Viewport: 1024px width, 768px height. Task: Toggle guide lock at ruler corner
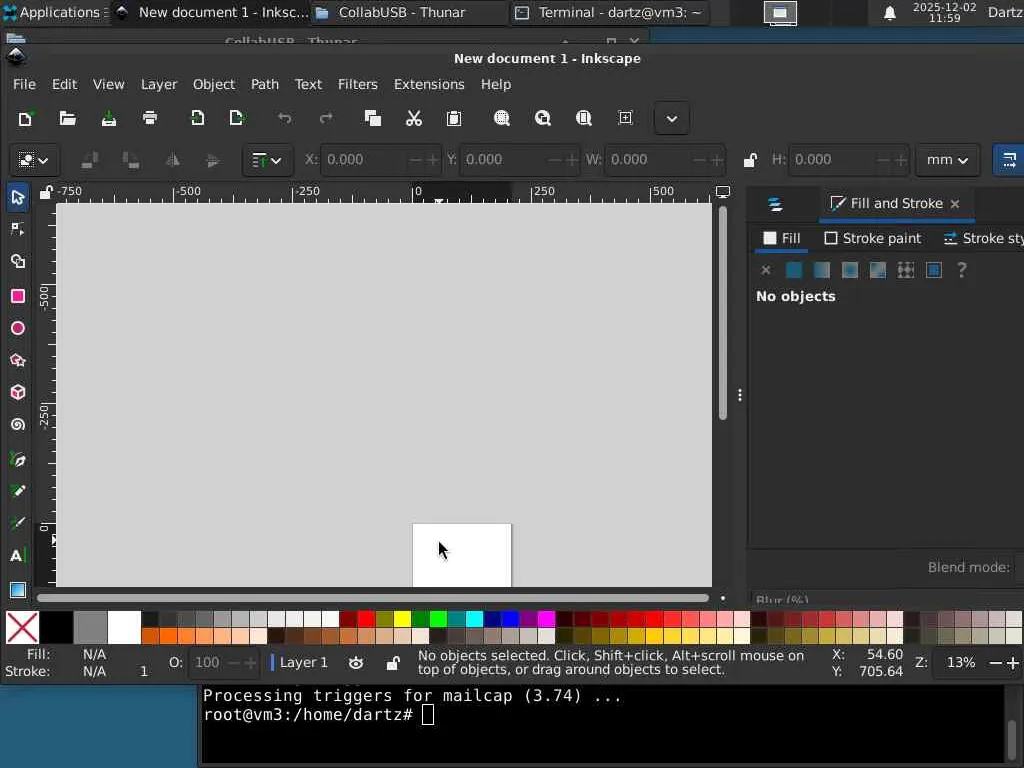pos(46,193)
